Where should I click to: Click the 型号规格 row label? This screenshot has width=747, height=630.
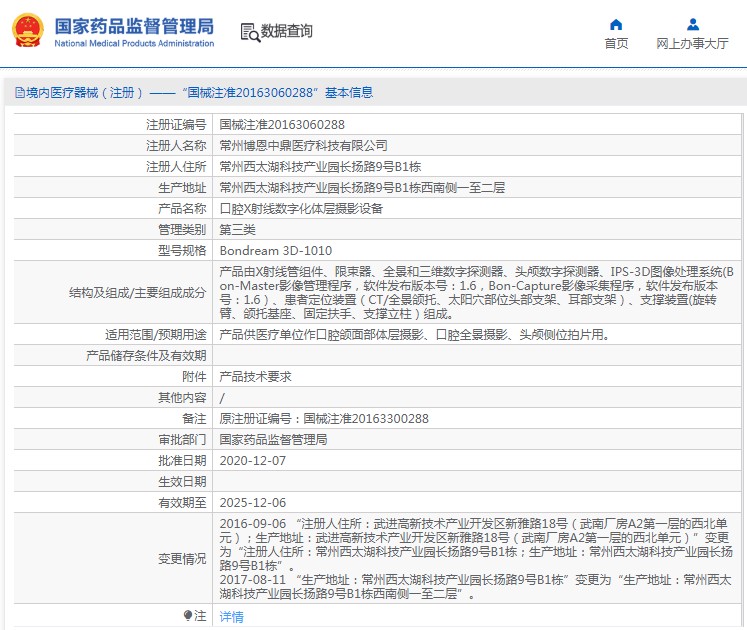pos(182,251)
